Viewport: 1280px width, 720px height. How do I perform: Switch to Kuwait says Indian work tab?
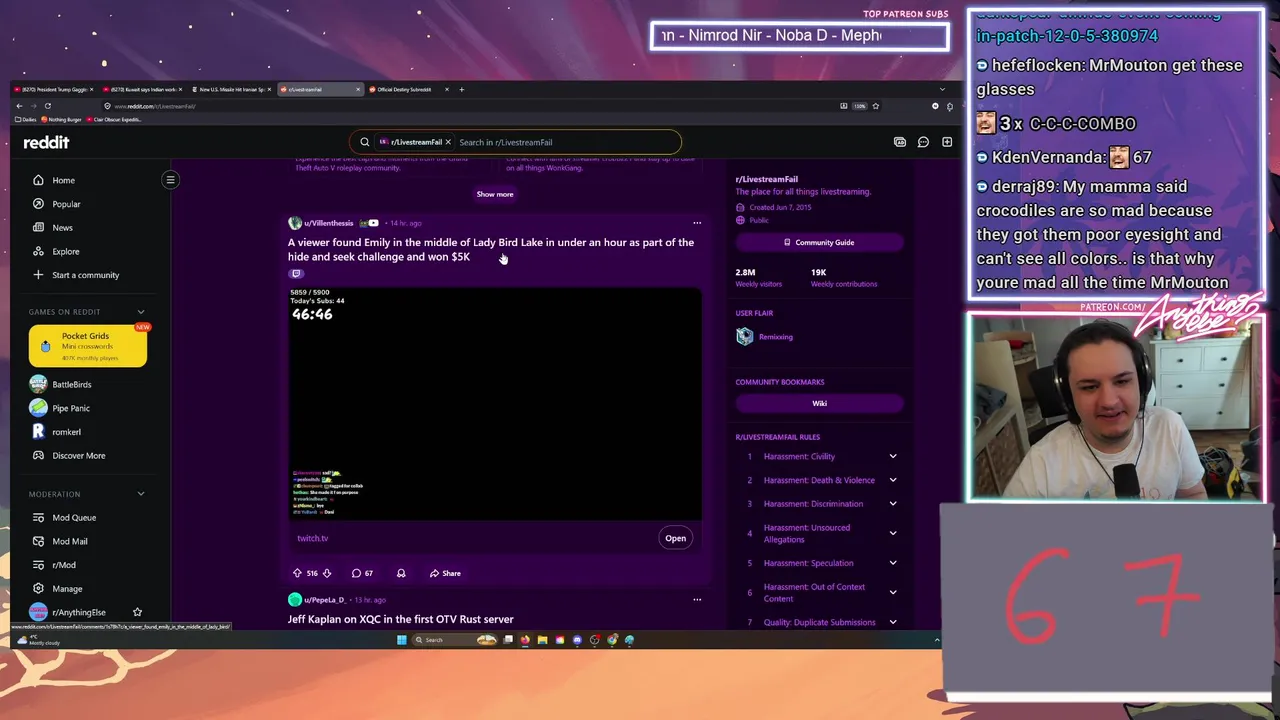[142, 89]
